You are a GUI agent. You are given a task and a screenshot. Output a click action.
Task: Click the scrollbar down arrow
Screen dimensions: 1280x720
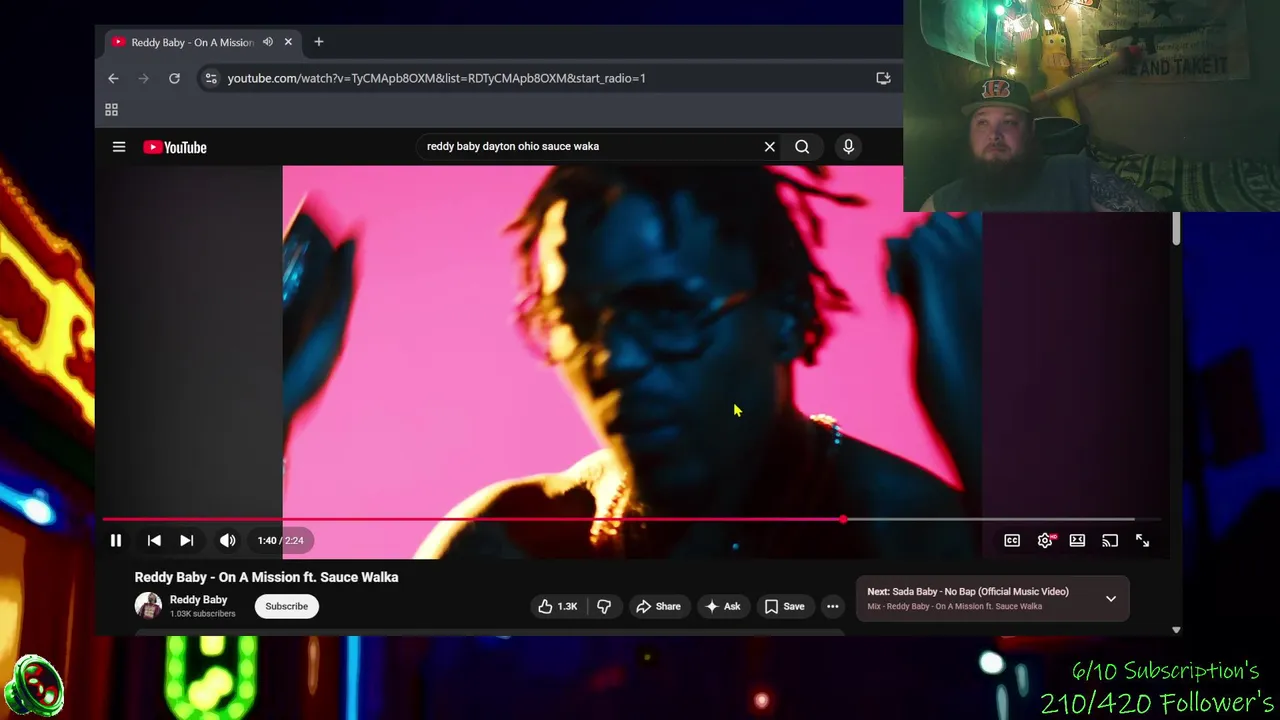click(x=1176, y=630)
